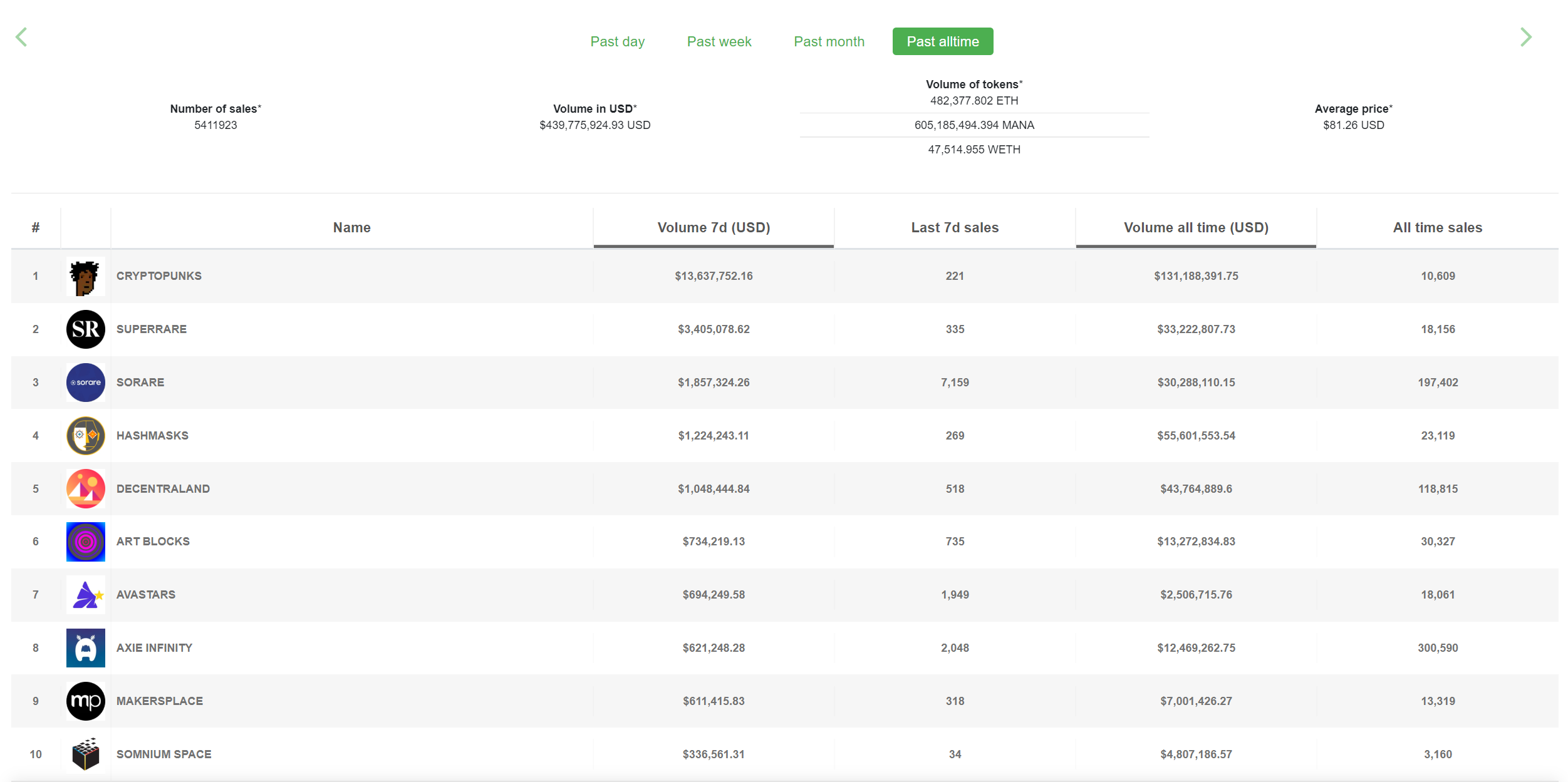Click Sorare all time sales 197,402
1568x782 pixels.
click(x=1438, y=383)
